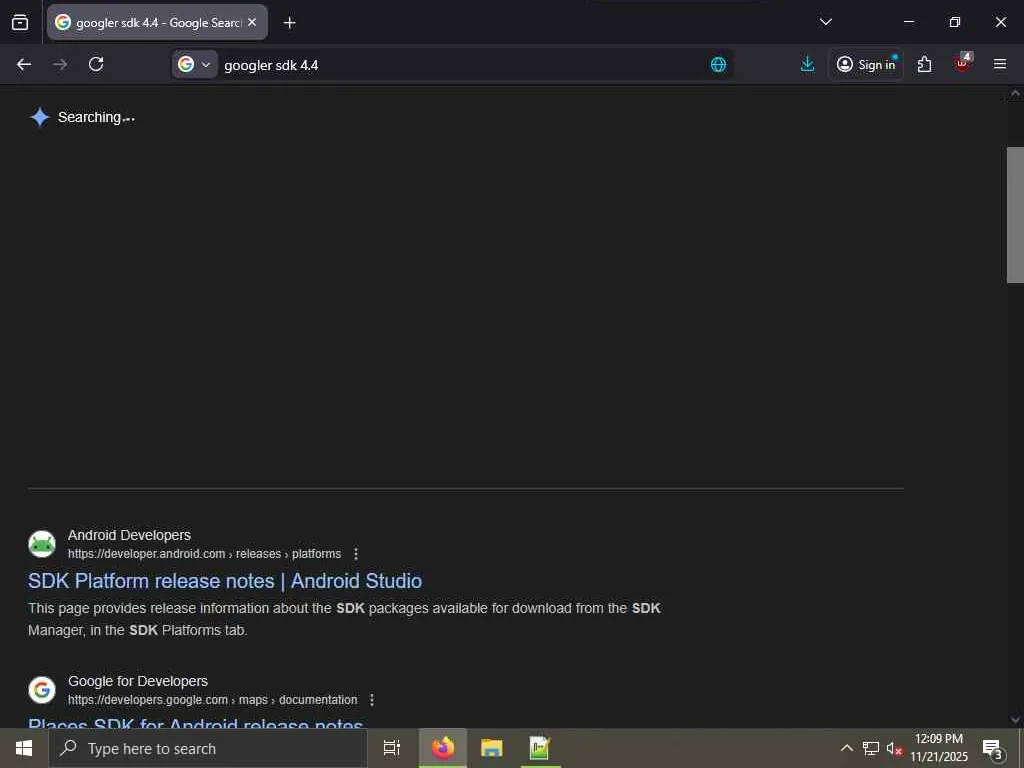Open the Google search engine dropdown
The image size is (1024, 768).
pos(195,65)
